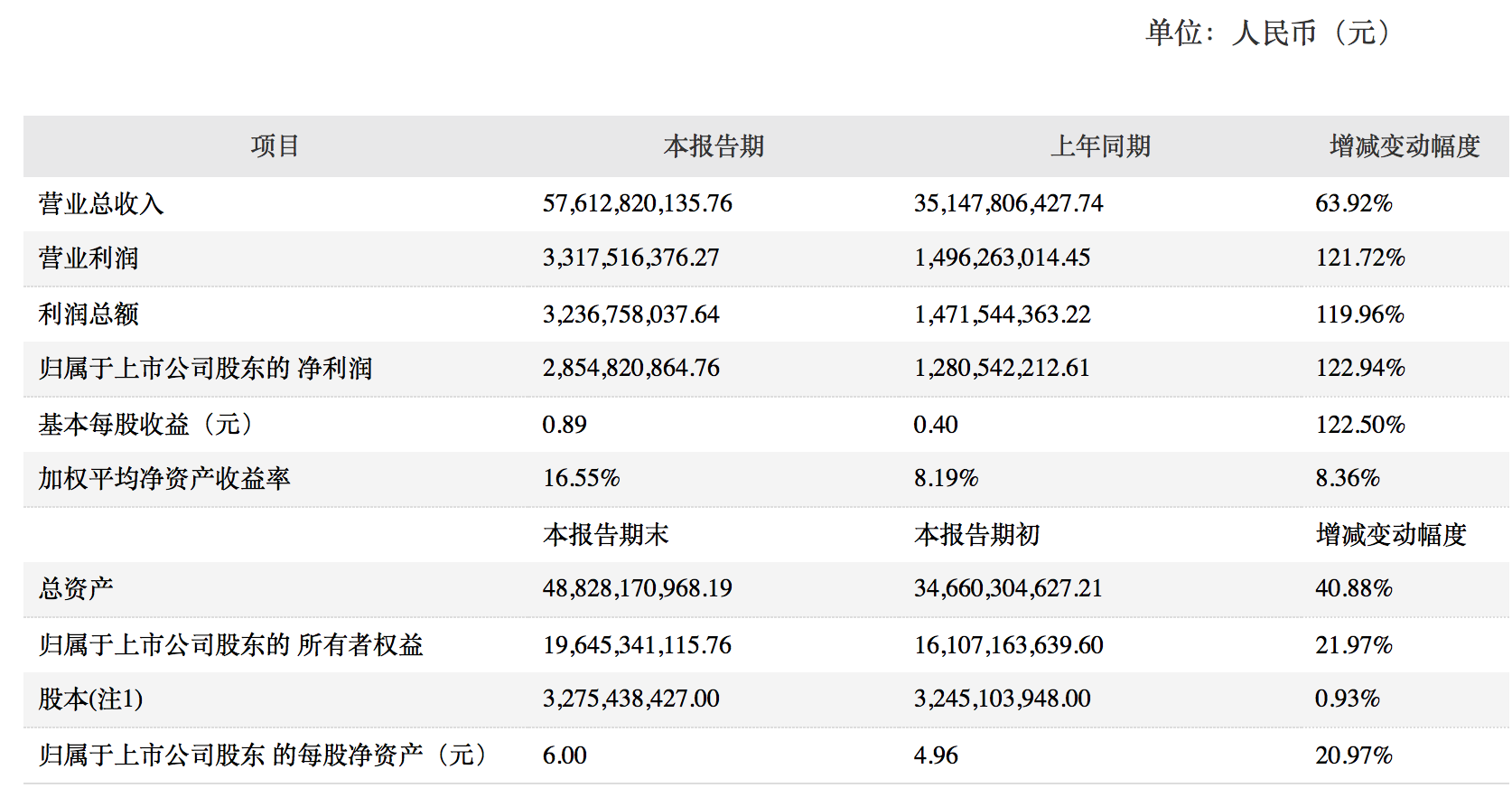Select the 营业总收入 row label
Viewport: 1512px width, 788px height.
click(x=101, y=203)
